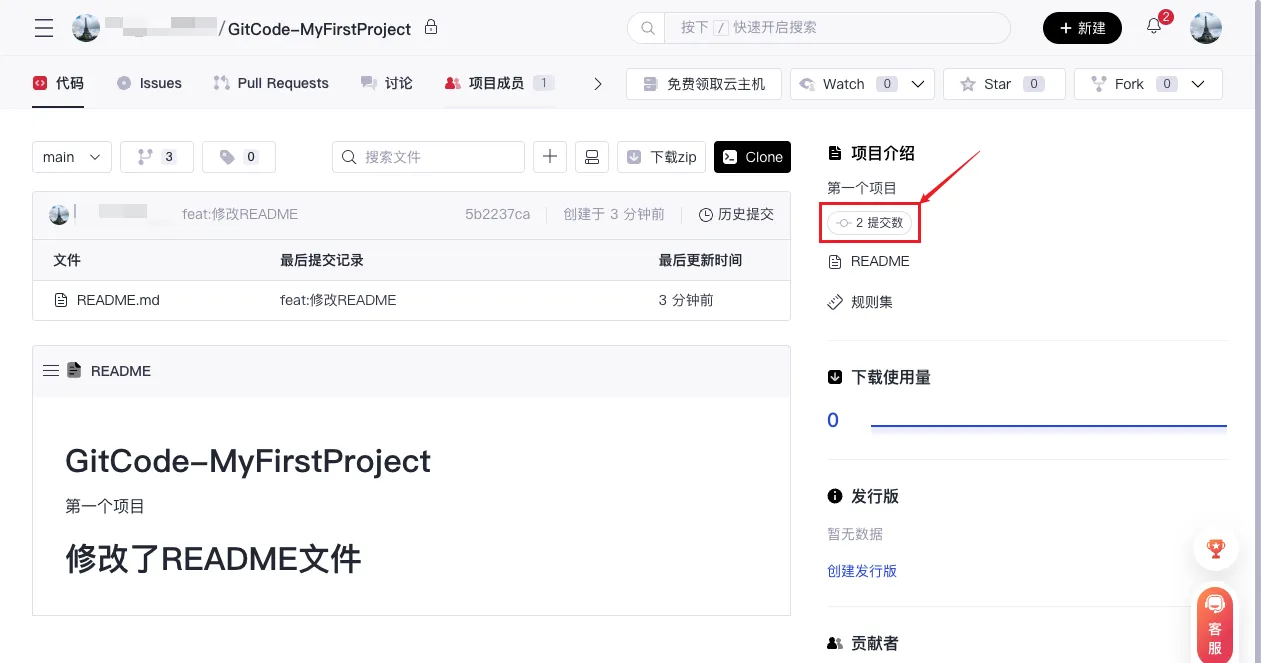Viewport: 1261px width, 663px height.
Task: Switch to the Issues tab
Action: click(x=149, y=84)
